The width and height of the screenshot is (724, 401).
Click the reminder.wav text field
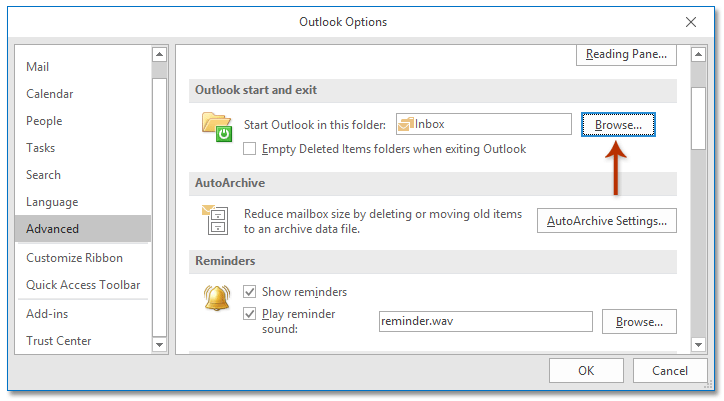click(x=484, y=322)
